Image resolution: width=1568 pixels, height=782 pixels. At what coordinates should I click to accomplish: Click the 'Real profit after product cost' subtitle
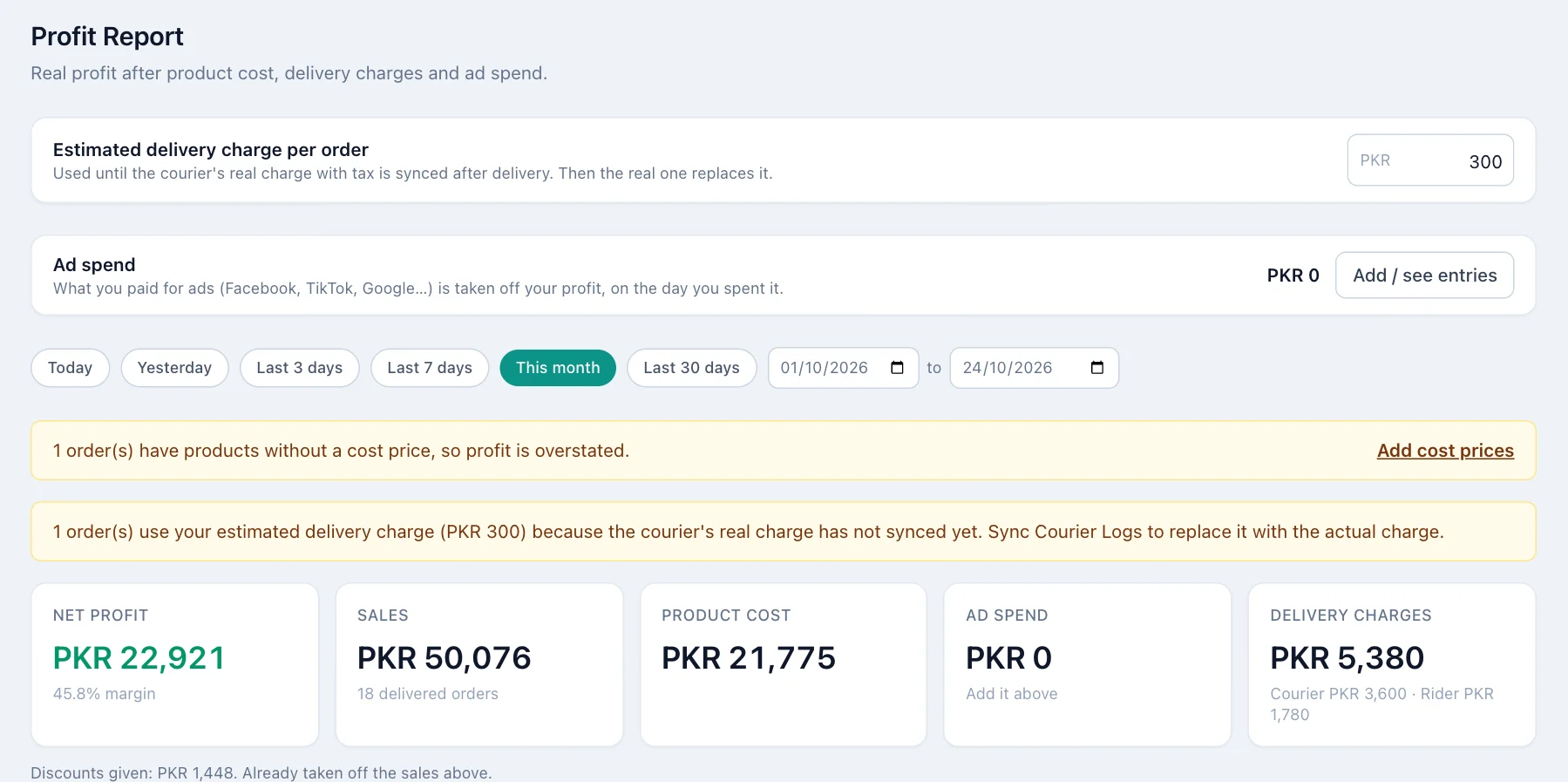289,73
